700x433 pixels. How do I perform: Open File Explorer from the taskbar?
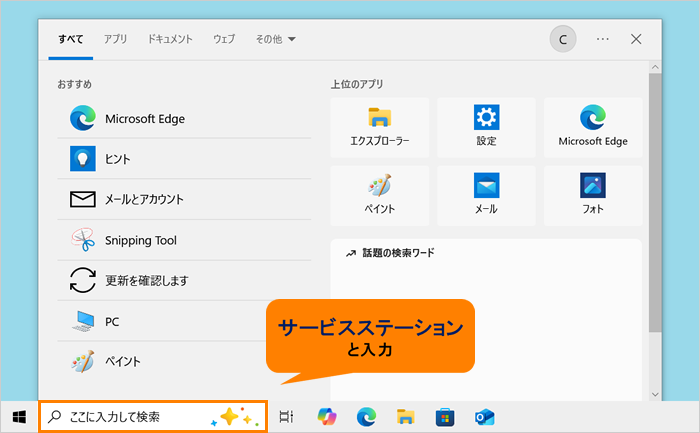pos(406,417)
